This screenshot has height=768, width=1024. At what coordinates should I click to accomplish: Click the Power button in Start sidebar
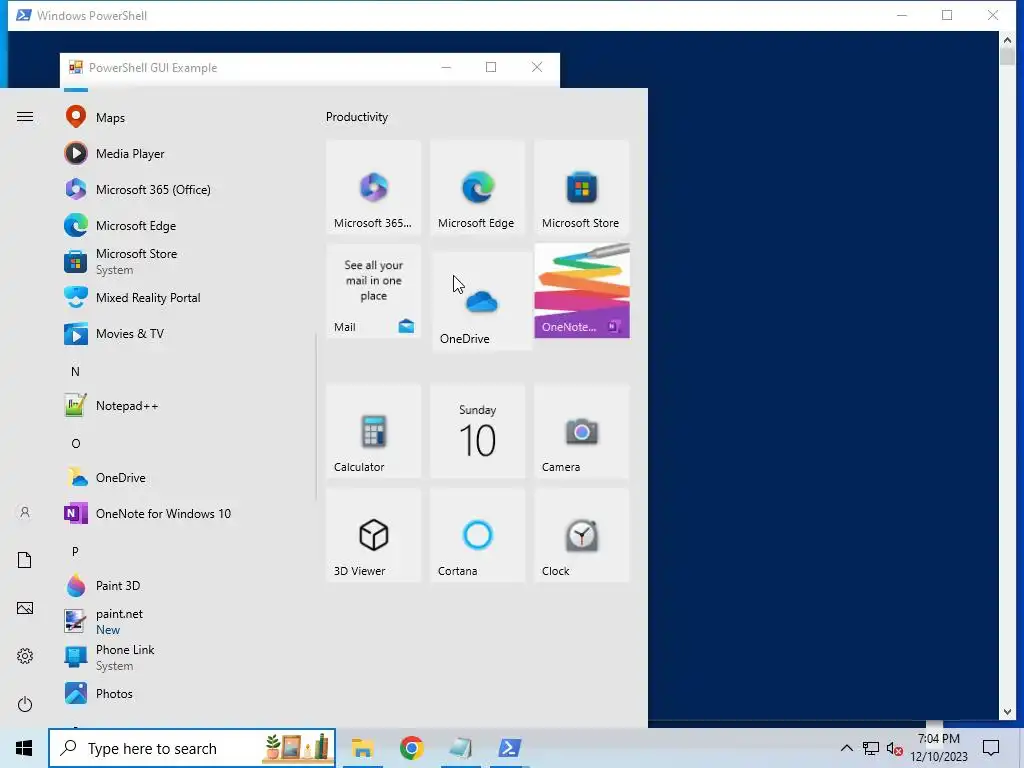[25, 704]
